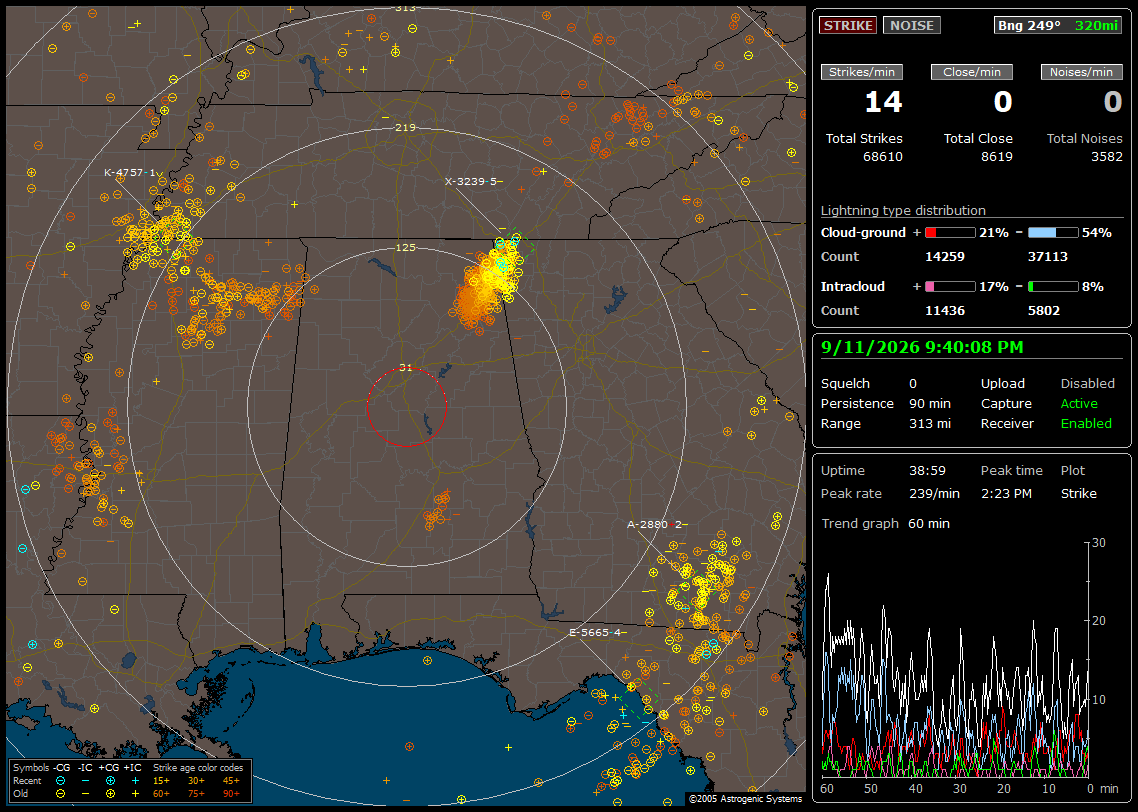Click the pink positive intracloud bar
1138x812 pixels.
[x=950, y=287]
